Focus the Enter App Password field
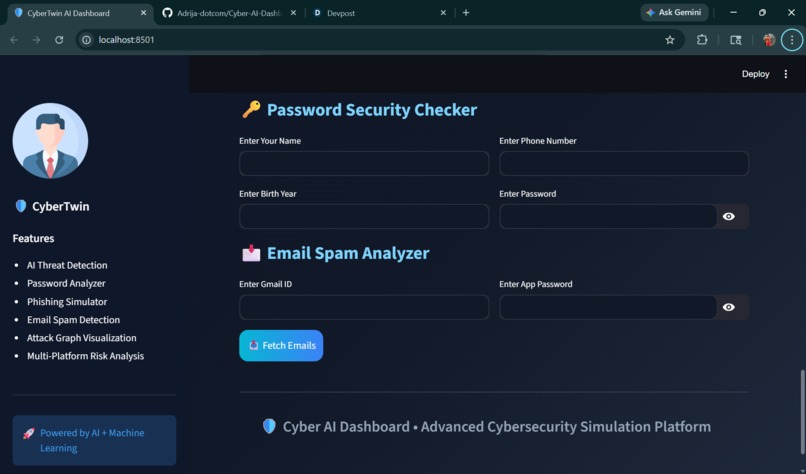The height and width of the screenshot is (474, 806). [608, 307]
